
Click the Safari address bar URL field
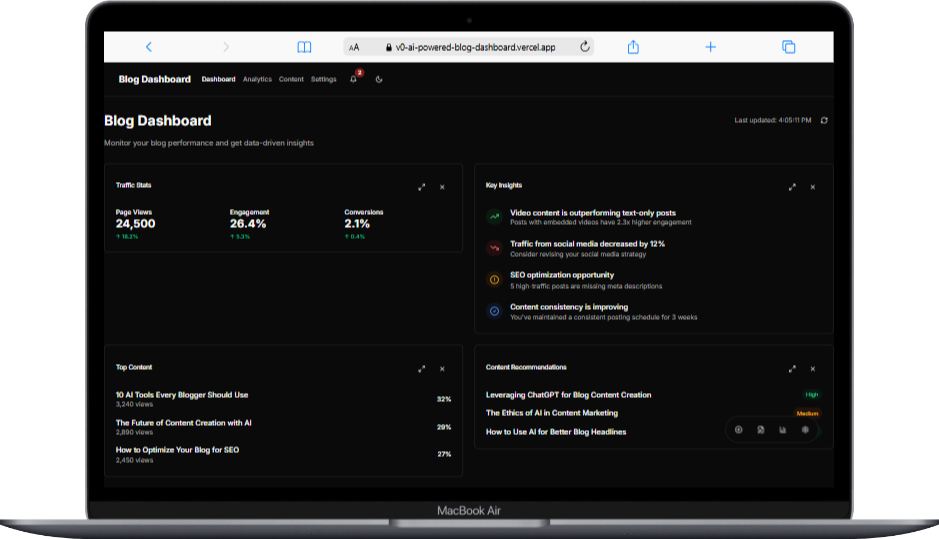click(x=469, y=47)
